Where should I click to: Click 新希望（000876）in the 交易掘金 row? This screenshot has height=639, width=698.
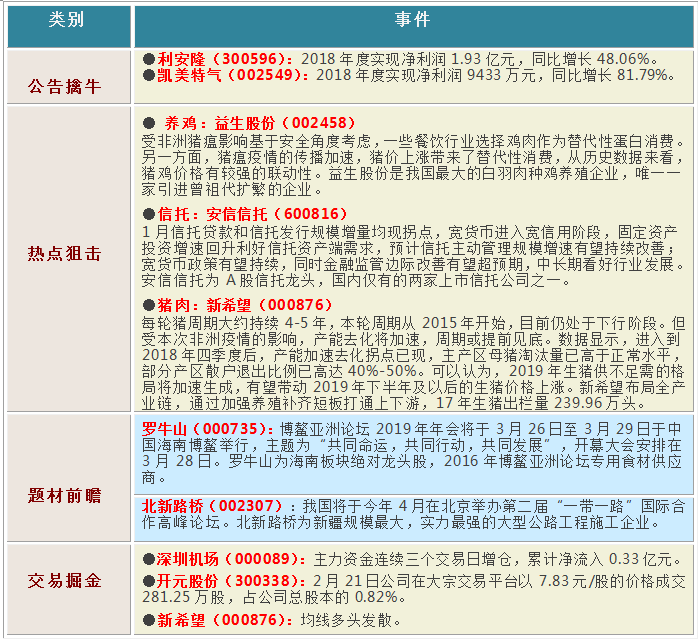[x=225, y=619]
